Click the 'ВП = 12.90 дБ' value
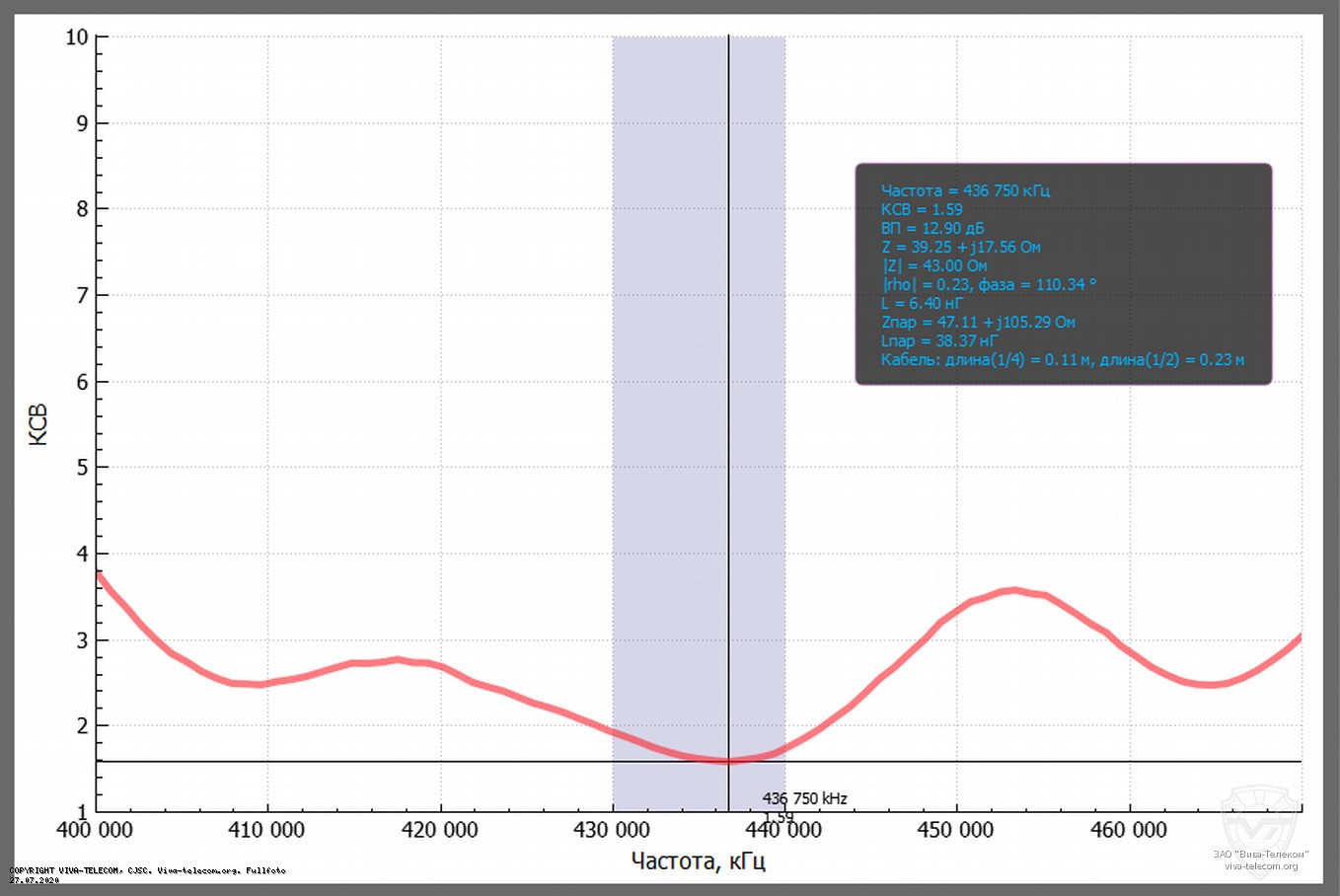Viewport: 1340px width, 896px height. pos(931,228)
